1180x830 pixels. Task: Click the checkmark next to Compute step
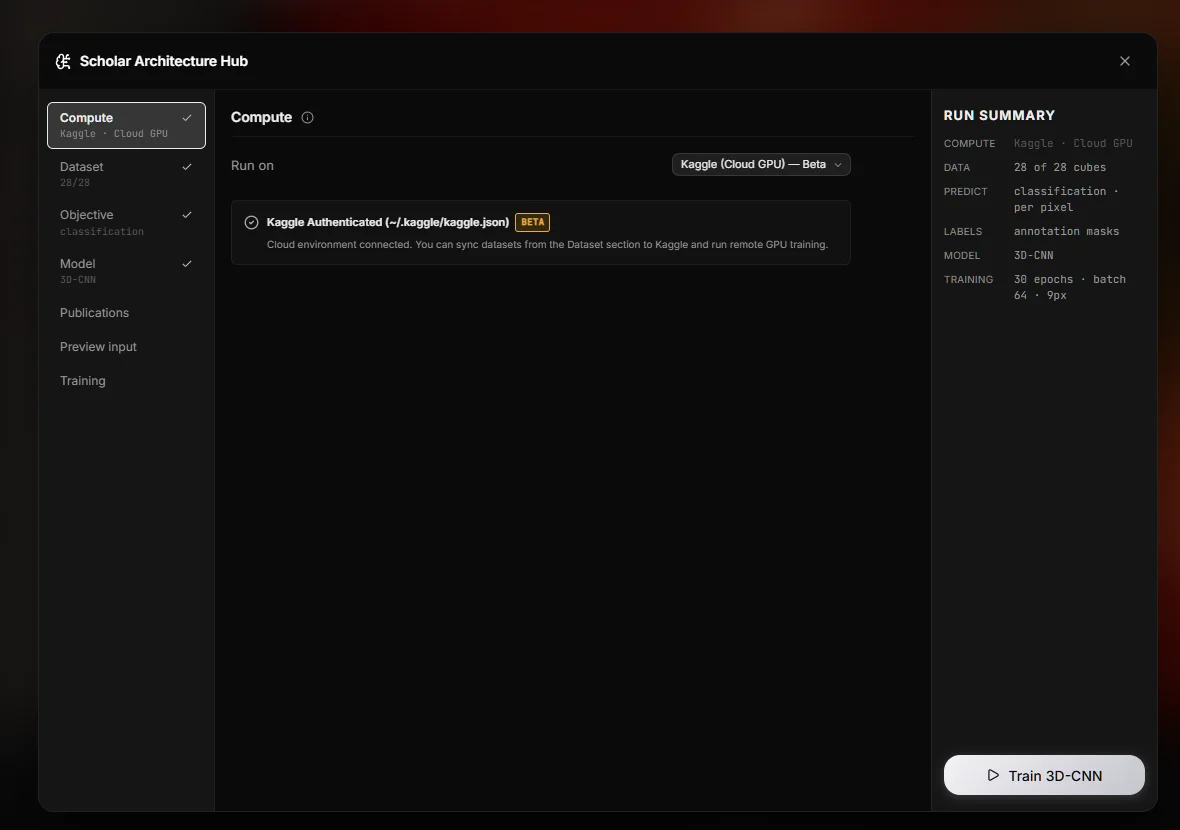pyautogui.click(x=187, y=118)
